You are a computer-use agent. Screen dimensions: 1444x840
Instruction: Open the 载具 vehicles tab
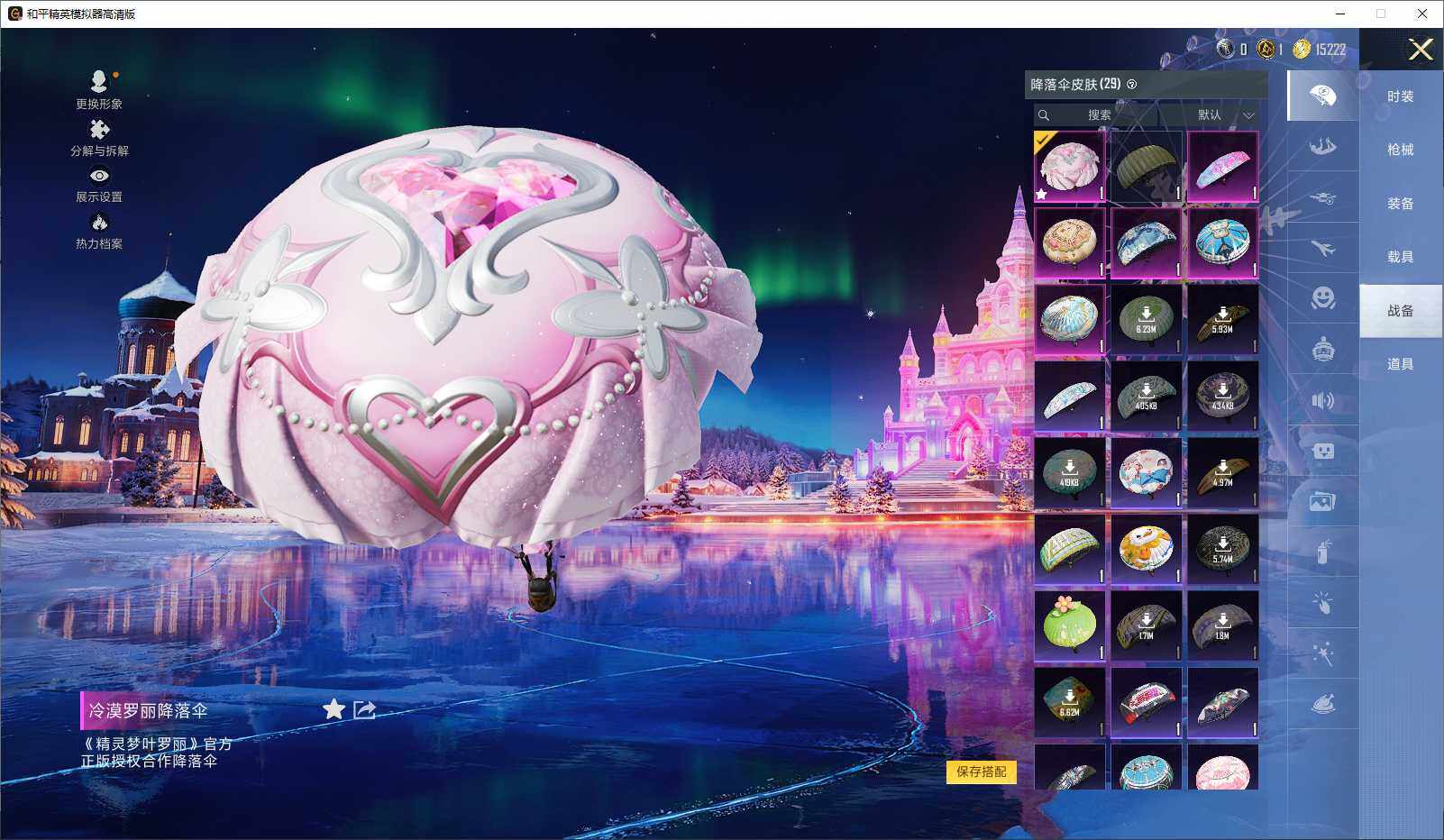pos(1400,257)
